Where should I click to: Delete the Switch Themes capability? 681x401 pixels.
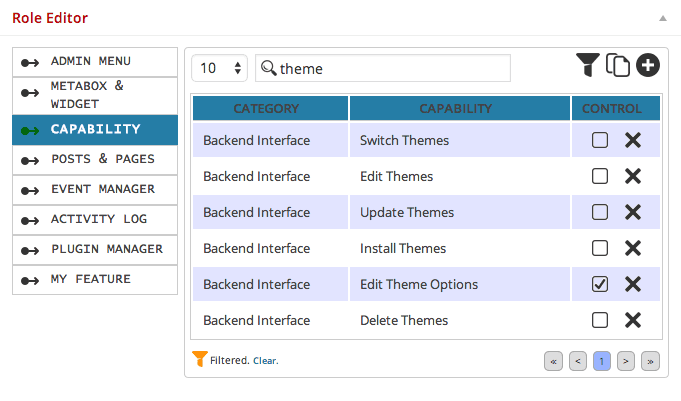[x=633, y=140]
